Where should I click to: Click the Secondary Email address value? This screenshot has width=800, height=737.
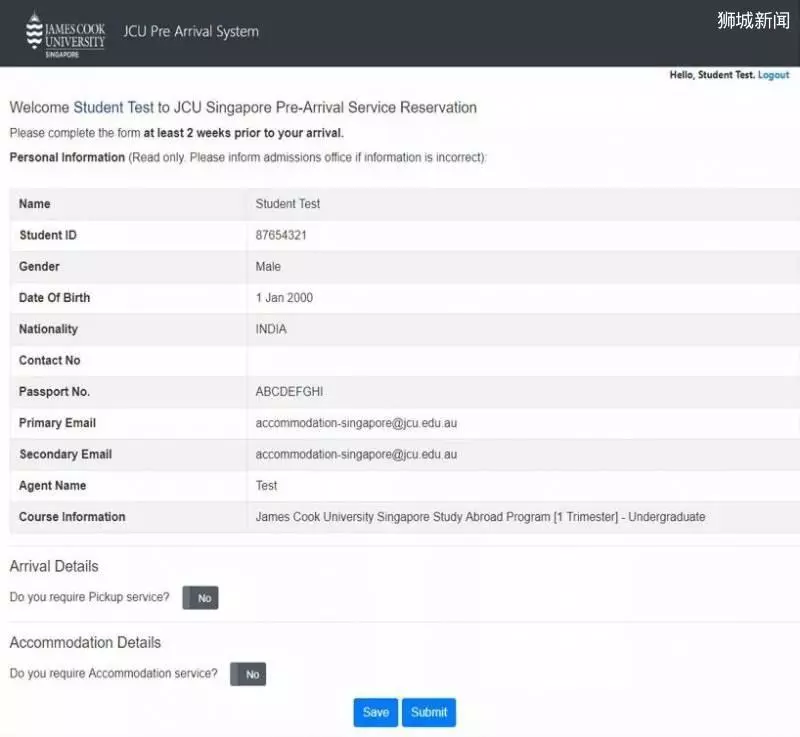(x=356, y=454)
